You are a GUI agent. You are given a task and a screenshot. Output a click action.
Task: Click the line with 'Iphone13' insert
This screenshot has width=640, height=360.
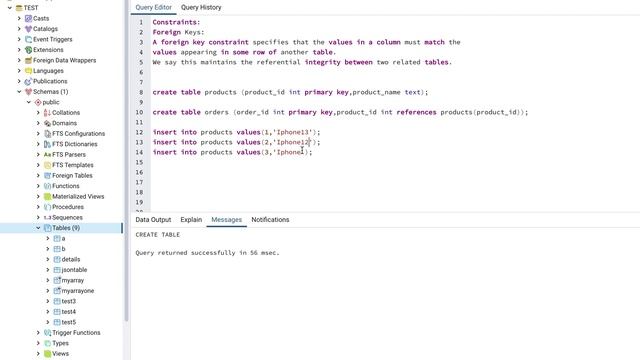click(236, 132)
